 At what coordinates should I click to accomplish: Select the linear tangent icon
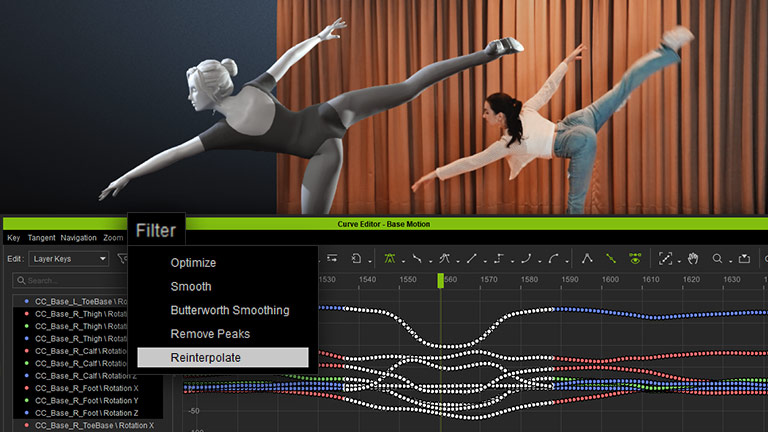click(x=471, y=258)
